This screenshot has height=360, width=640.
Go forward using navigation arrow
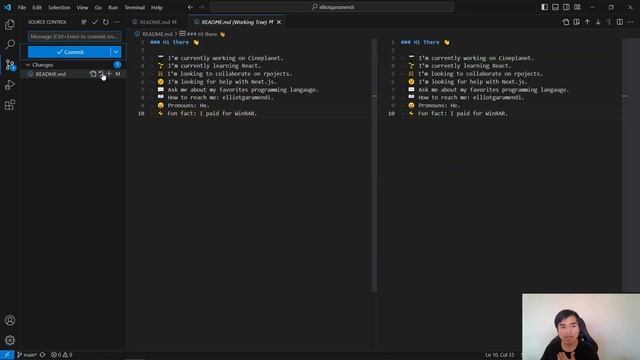pos(202,7)
